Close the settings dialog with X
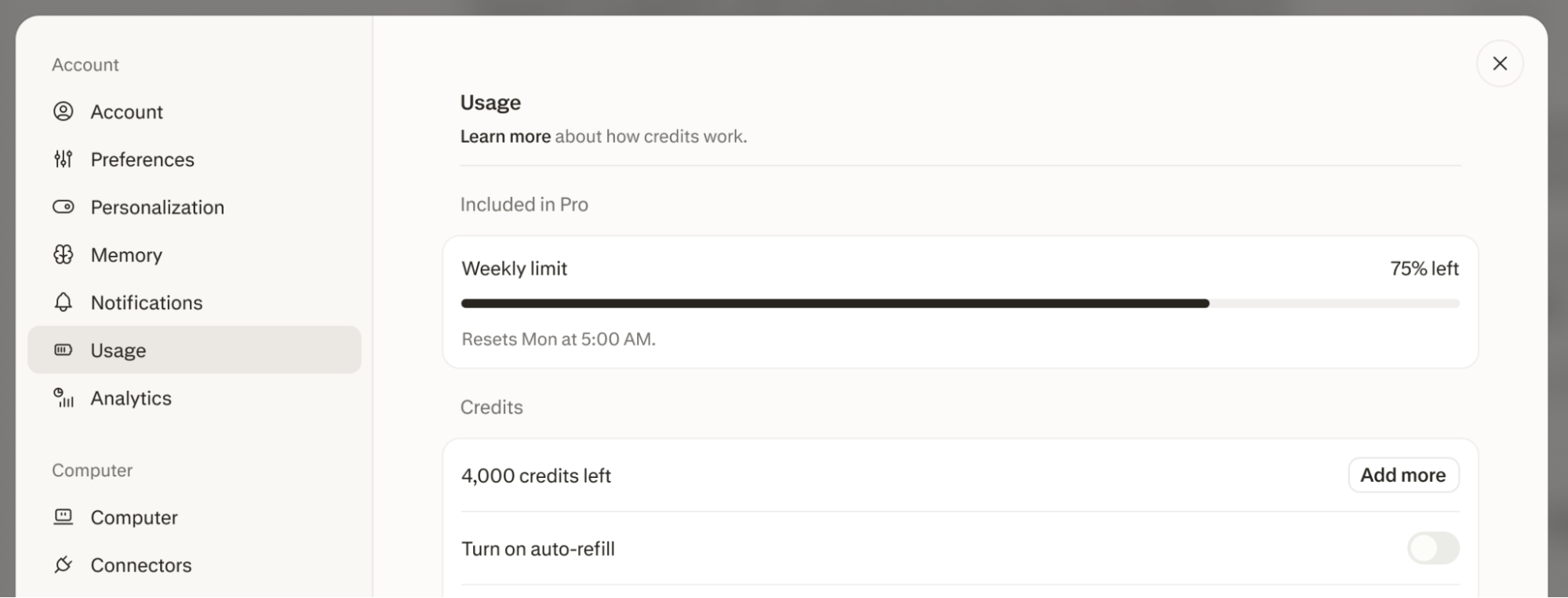This screenshot has height=598, width=1568. pos(1500,64)
